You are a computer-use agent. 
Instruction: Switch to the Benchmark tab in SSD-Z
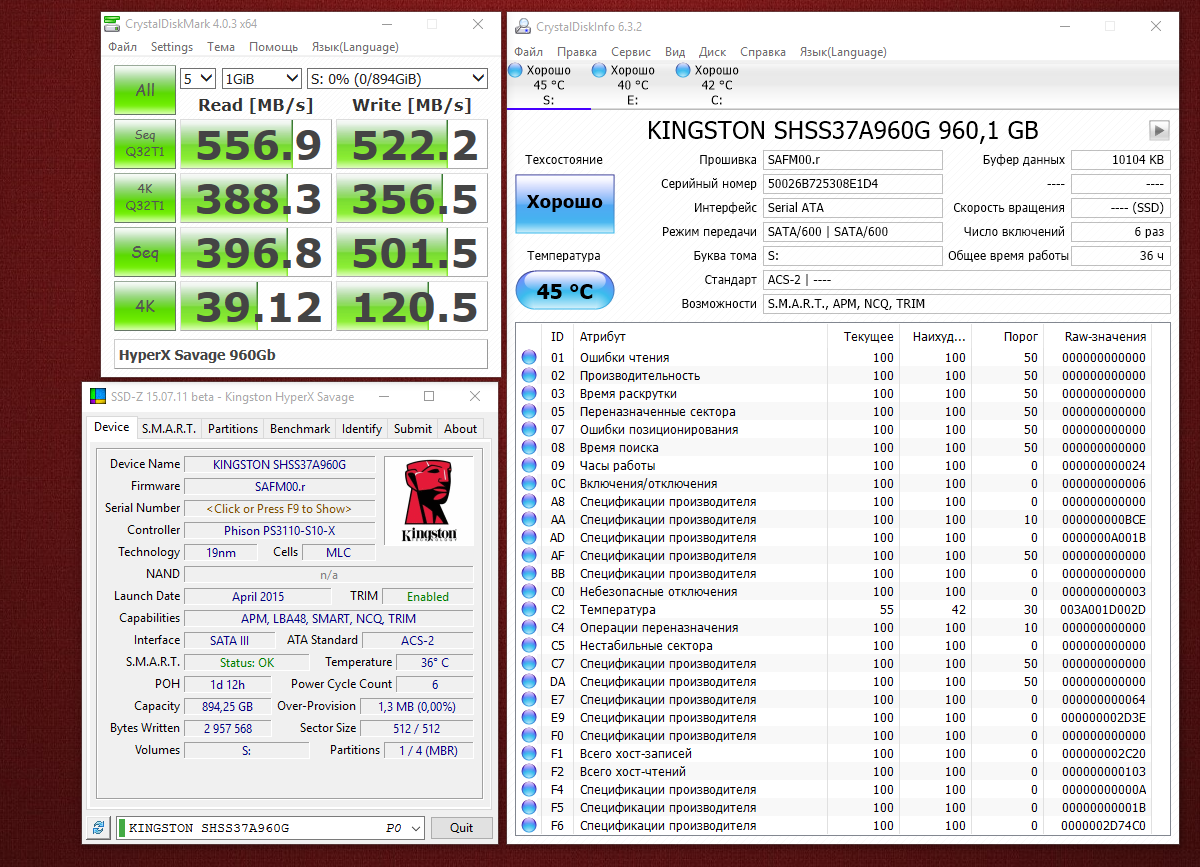(300, 429)
